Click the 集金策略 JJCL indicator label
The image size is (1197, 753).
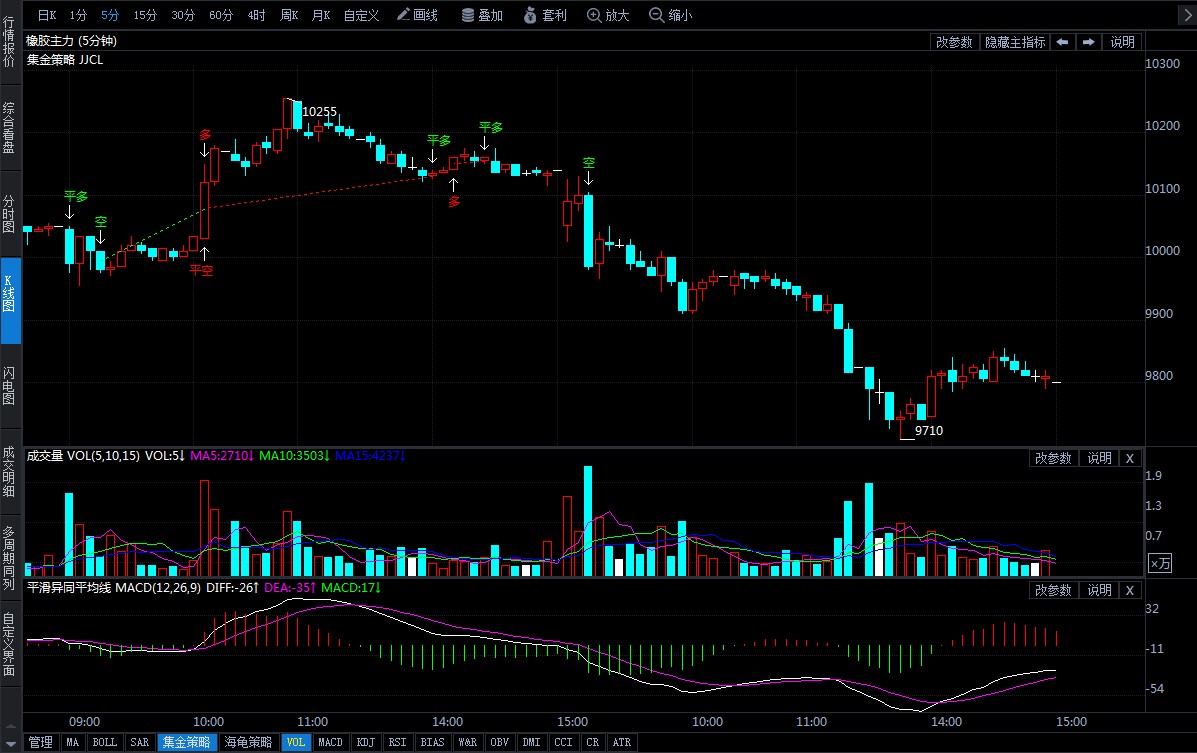[65, 60]
